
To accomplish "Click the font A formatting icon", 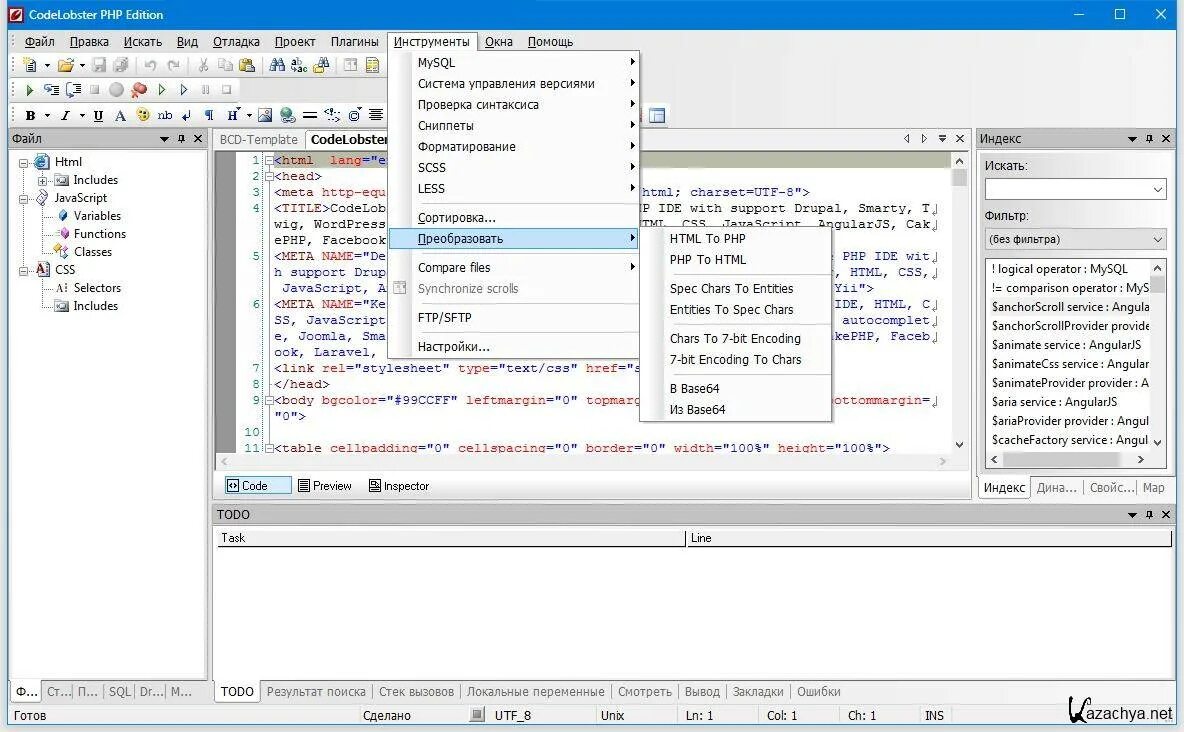I will click(120, 116).
